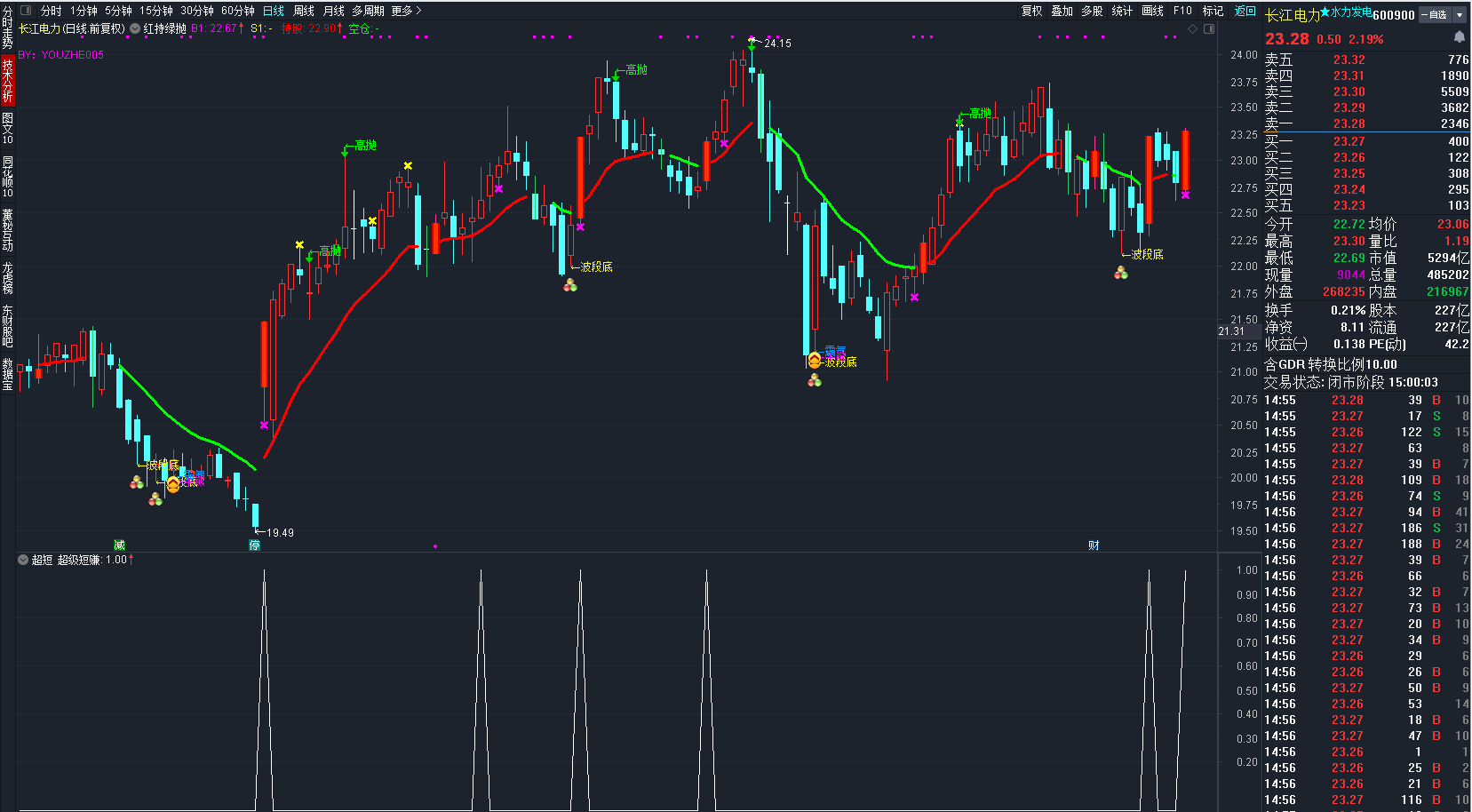Toggle the left sidebar panel icon
This screenshot has height=812, width=1472.
click(x=25, y=11)
